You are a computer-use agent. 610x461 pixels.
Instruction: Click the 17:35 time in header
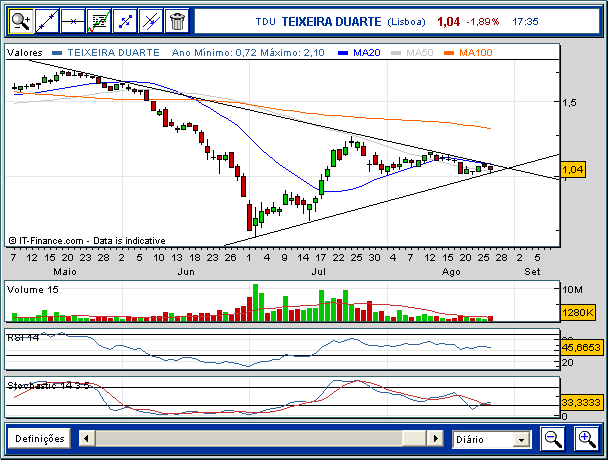[525, 22]
